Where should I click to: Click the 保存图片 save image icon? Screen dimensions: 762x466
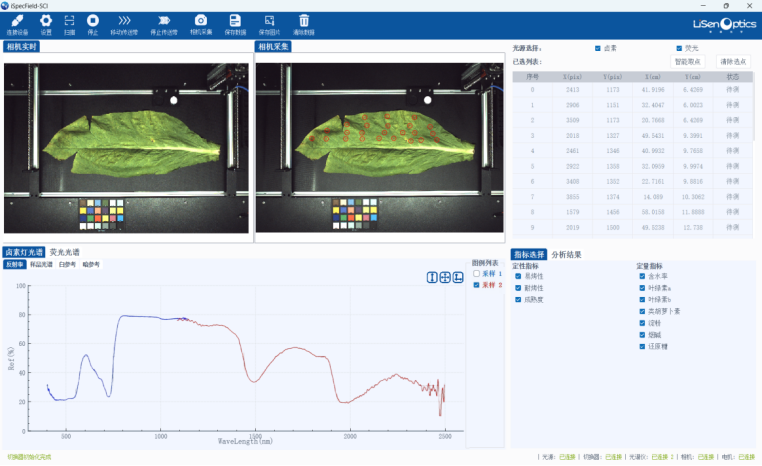click(269, 21)
